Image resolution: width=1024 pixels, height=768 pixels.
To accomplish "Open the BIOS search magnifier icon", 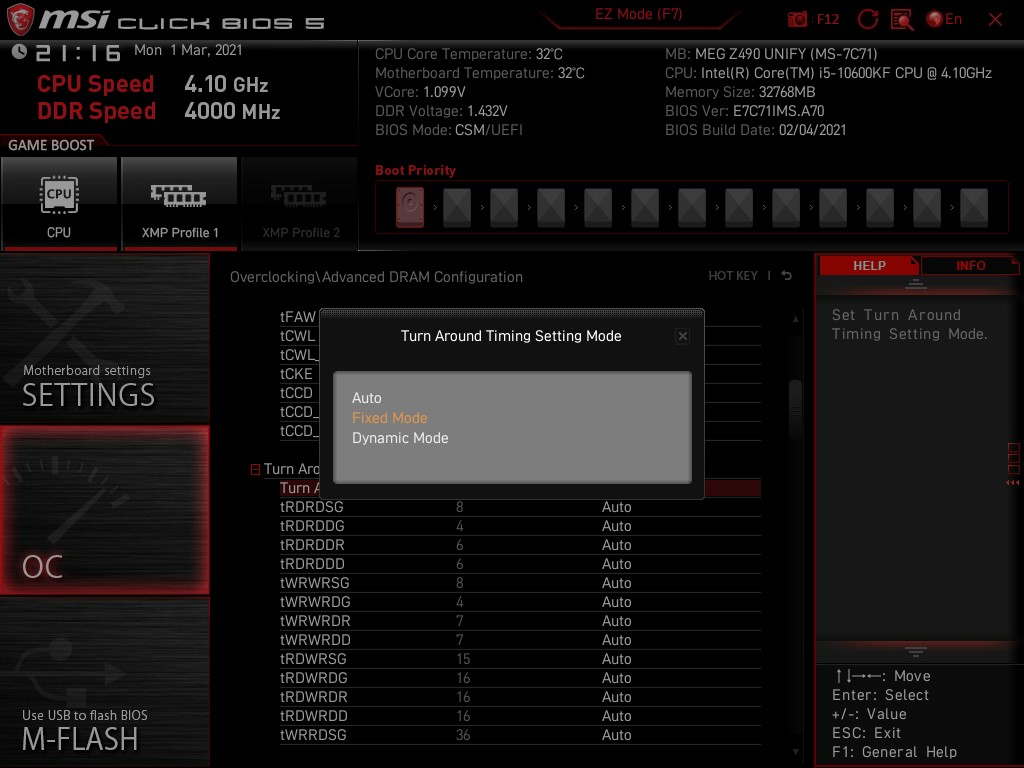I will [x=901, y=19].
